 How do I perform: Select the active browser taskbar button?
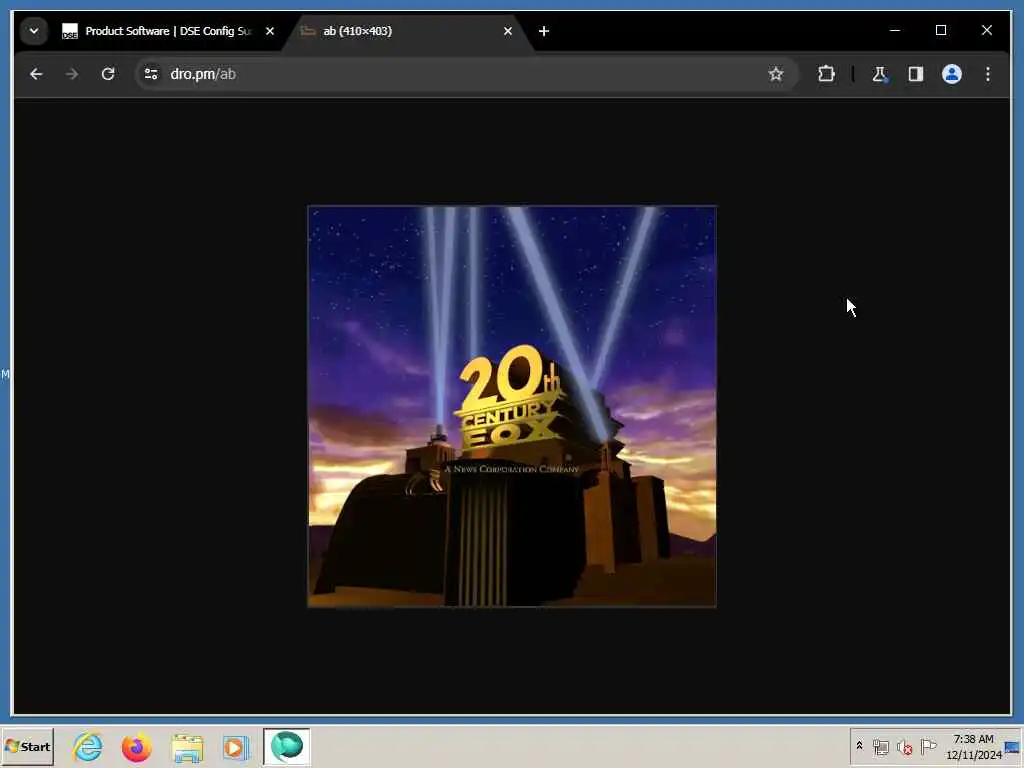point(287,746)
